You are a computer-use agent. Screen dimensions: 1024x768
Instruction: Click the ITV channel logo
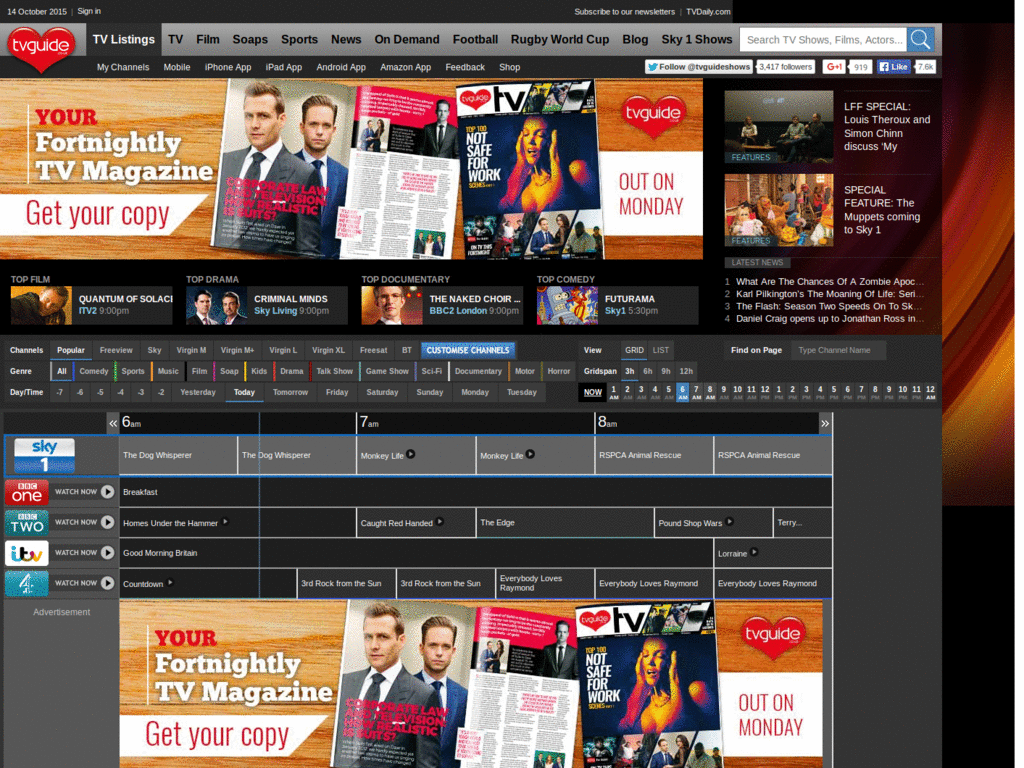[x=27, y=552]
